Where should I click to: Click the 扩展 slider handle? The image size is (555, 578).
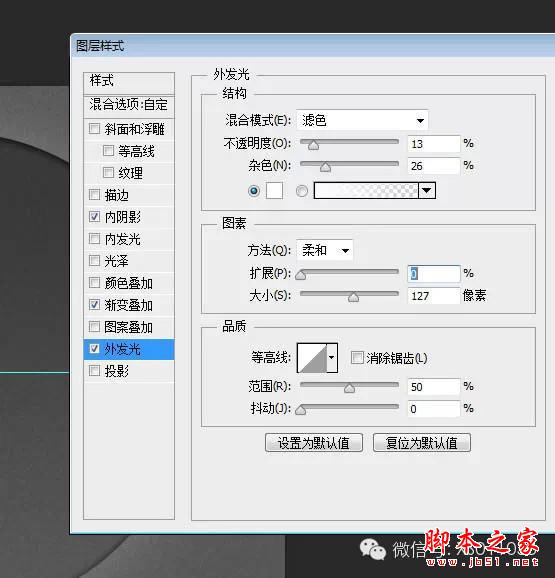tap(301, 275)
